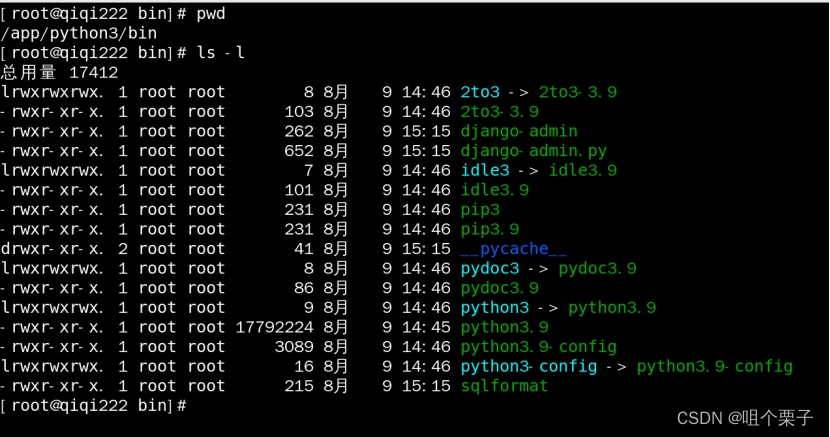Click the pip3 file name
Screen dimensions: 830x437
(x=480, y=210)
